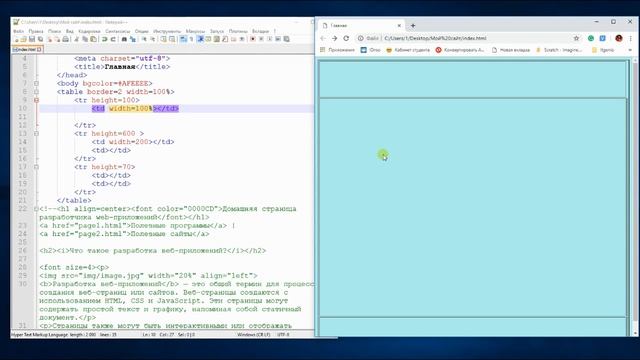Click the Save All toolbar icon

point(40,39)
